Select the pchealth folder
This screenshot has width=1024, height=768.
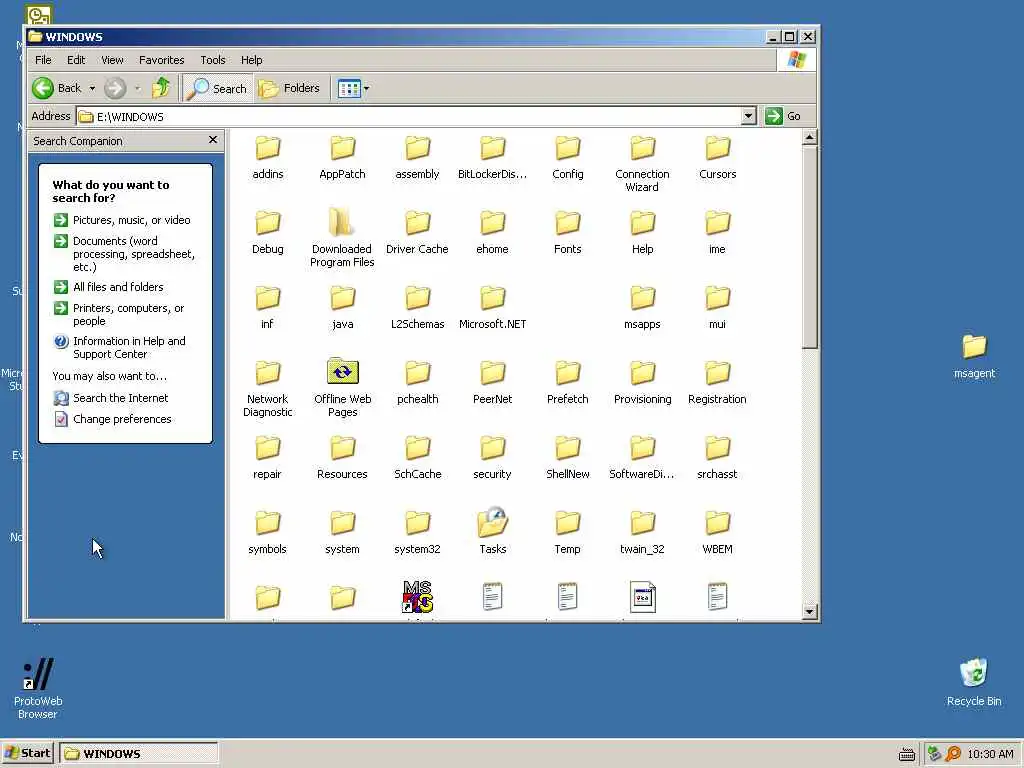tap(417, 382)
